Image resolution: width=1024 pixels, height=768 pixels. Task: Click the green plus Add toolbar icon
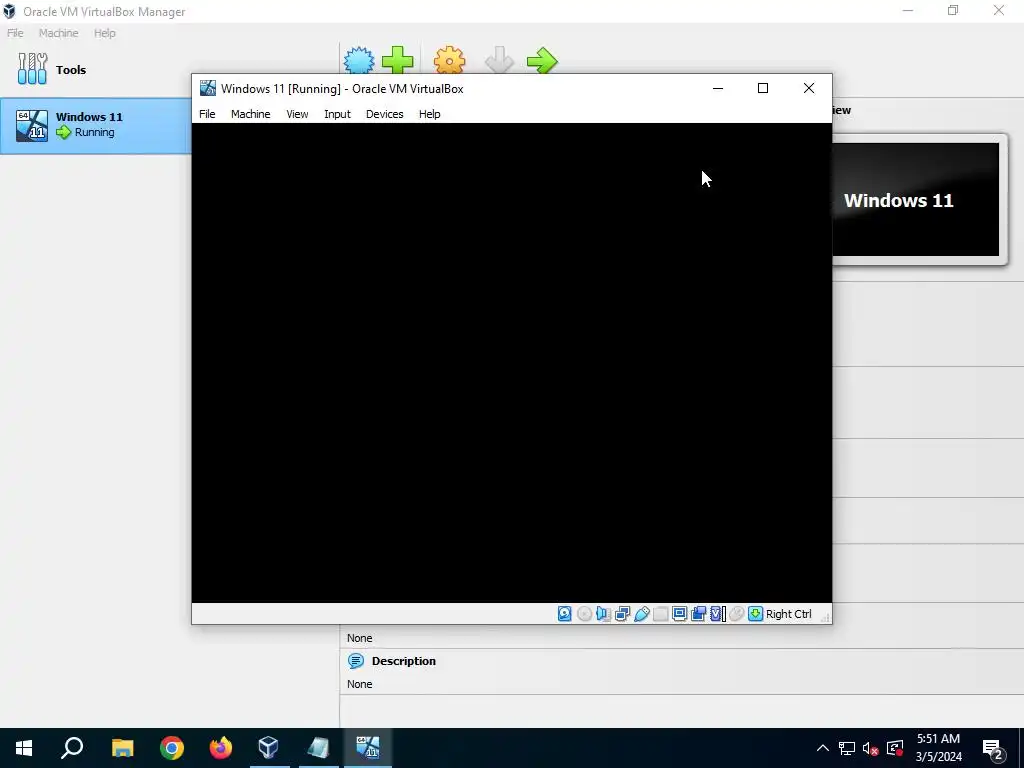(x=398, y=61)
